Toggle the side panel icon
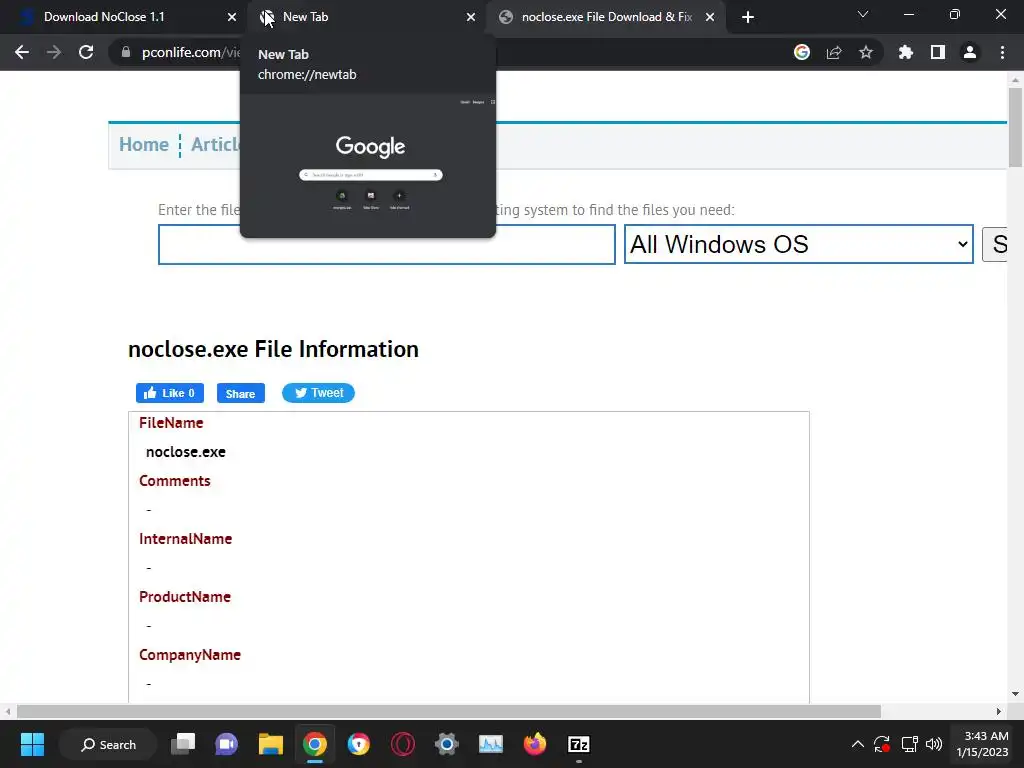1024x768 pixels. pos(938,52)
